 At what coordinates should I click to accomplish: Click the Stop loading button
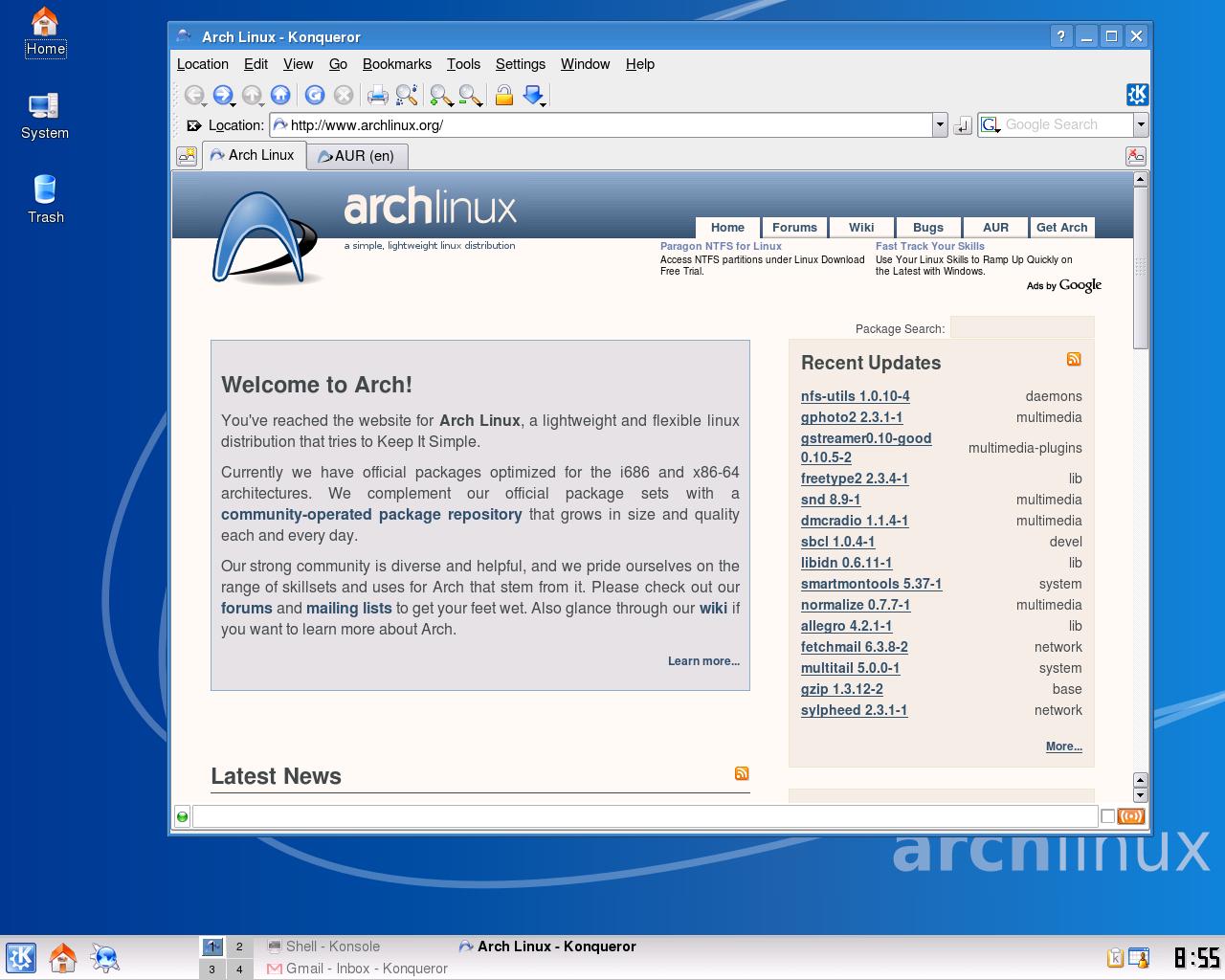click(x=344, y=95)
